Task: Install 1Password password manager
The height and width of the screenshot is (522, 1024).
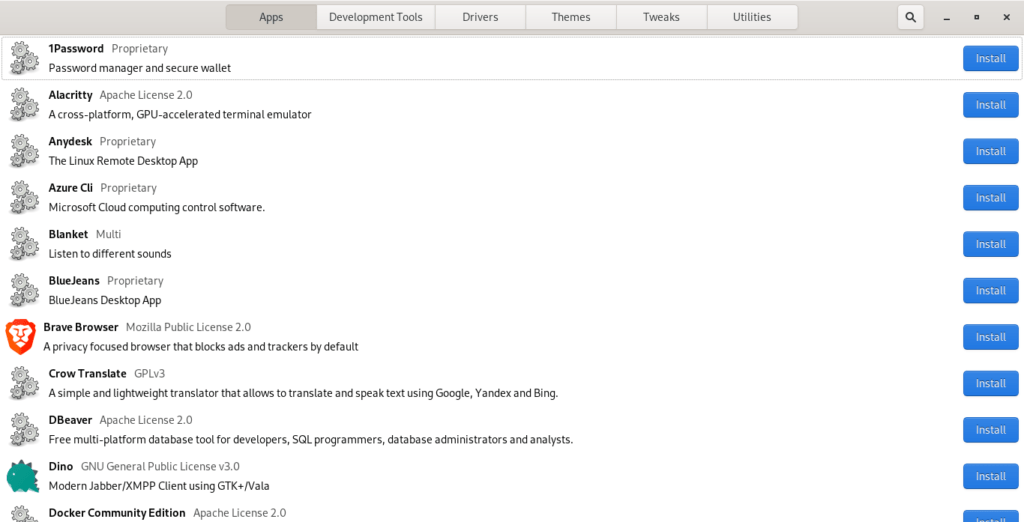Action: point(990,58)
